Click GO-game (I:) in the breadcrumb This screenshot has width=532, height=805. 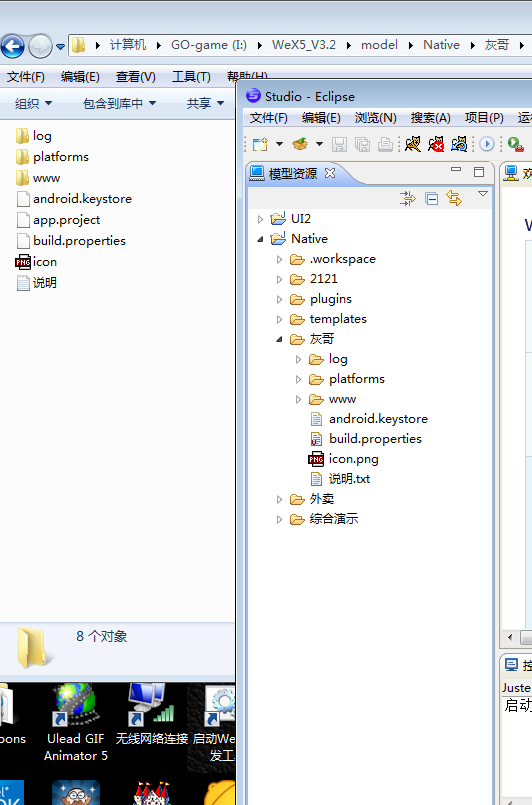click(208, 45)
